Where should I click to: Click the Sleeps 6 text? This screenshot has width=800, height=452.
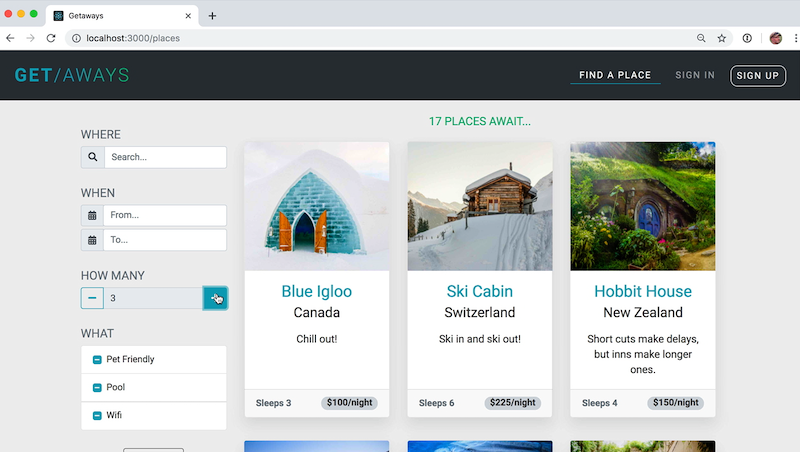[436, 403]
